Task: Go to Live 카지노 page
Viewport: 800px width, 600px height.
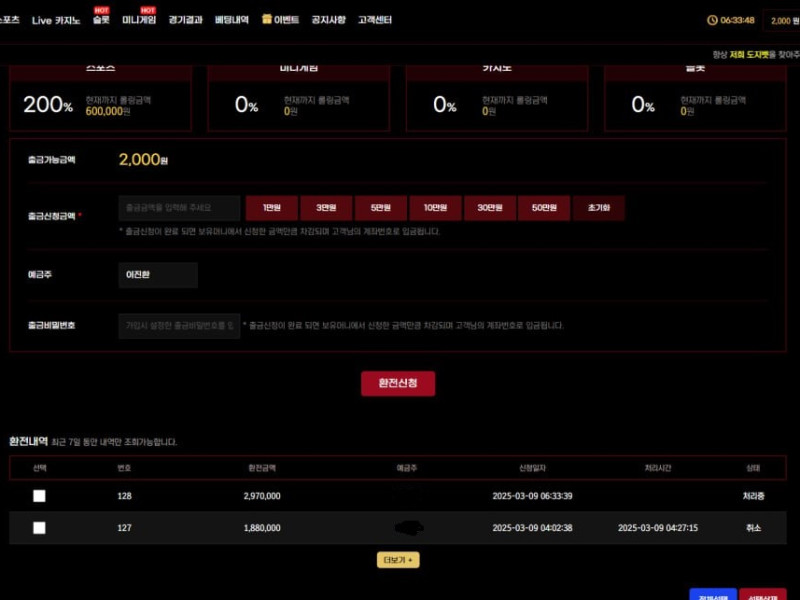Action: 56,20
